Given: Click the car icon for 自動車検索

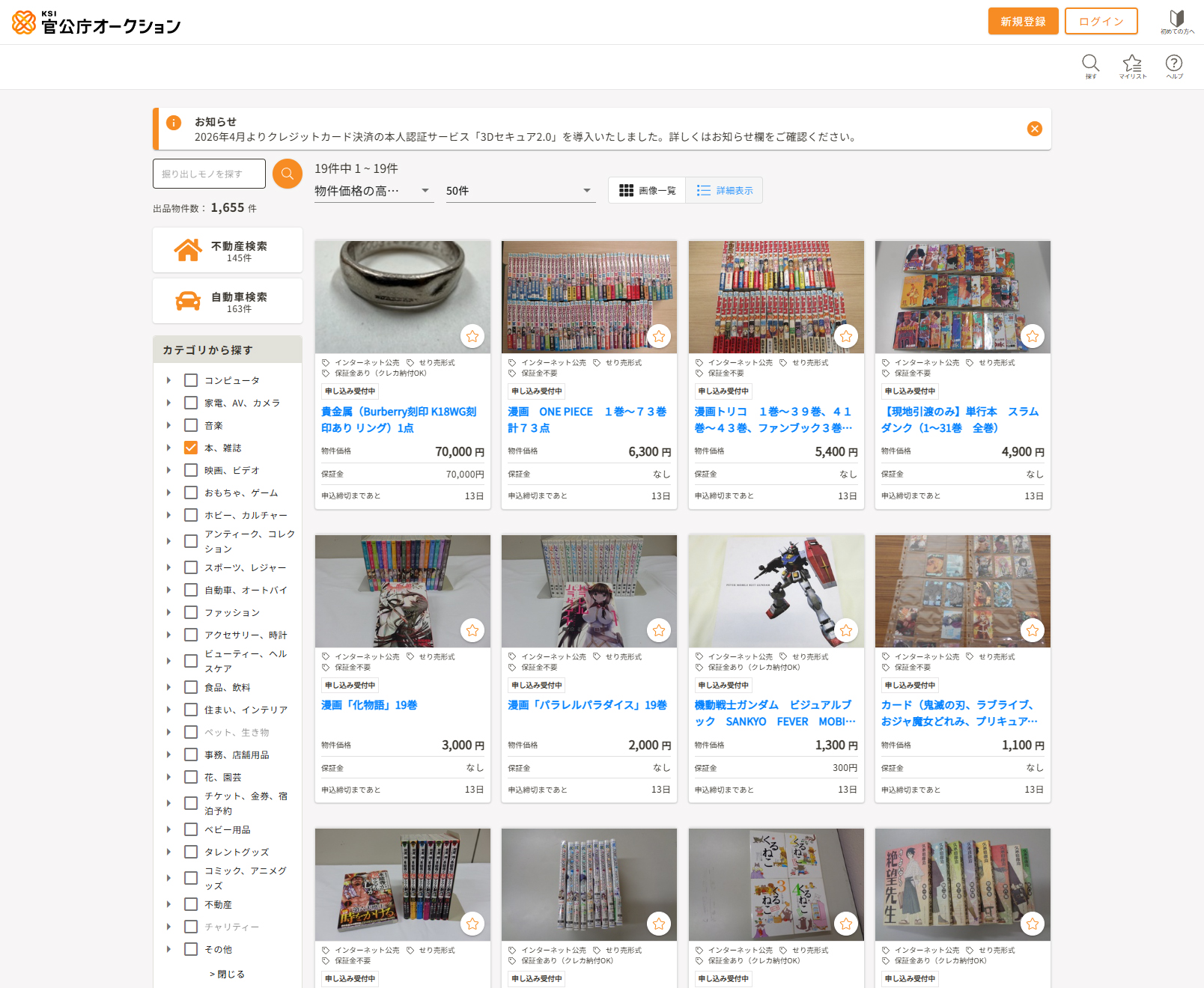Looking at the screenshot, I should pyautogui.click(x=188, y=301).
